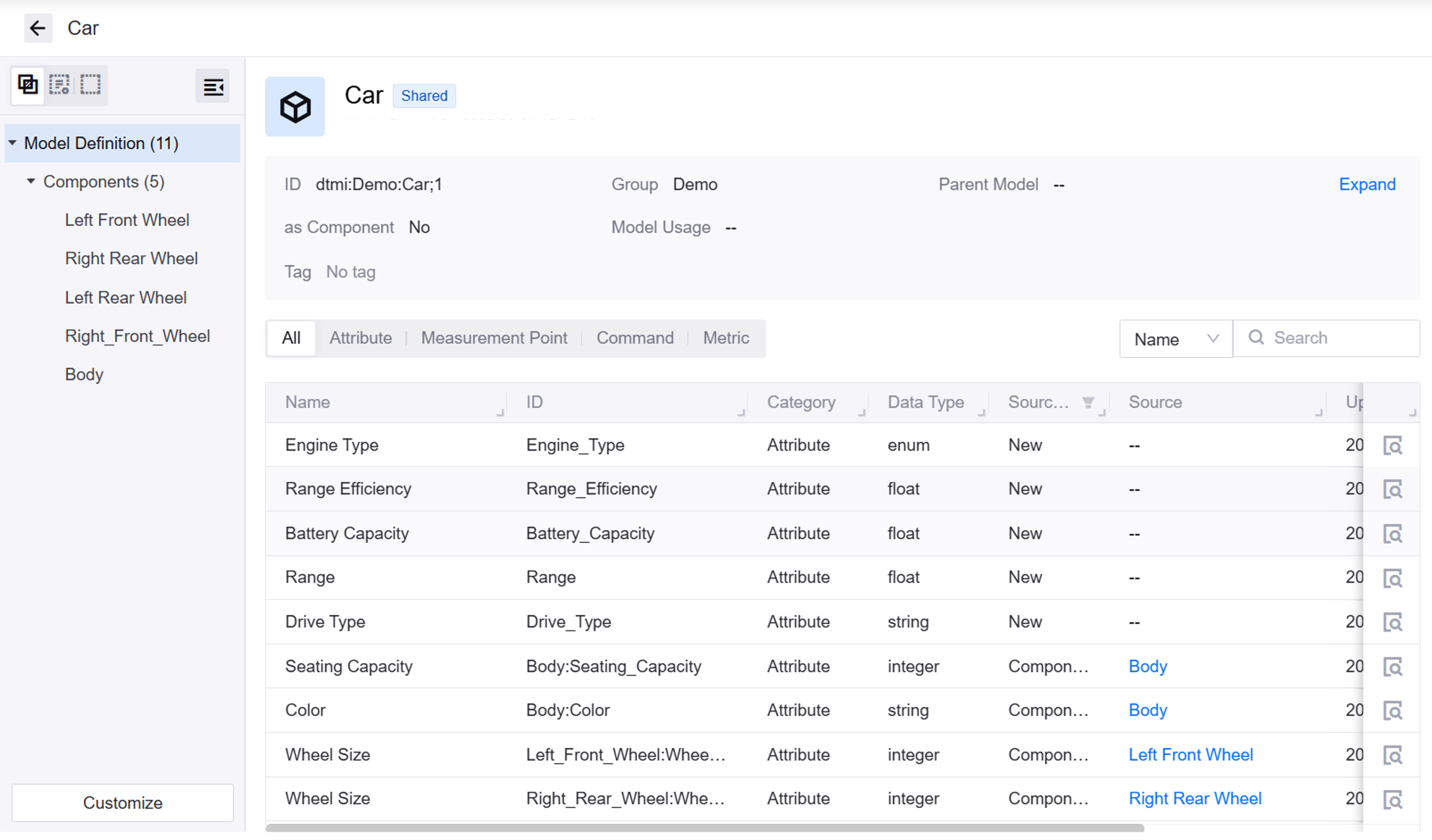Switch to the Measurement Point tab
The image size is (1432, 840).
pos(494,339)
